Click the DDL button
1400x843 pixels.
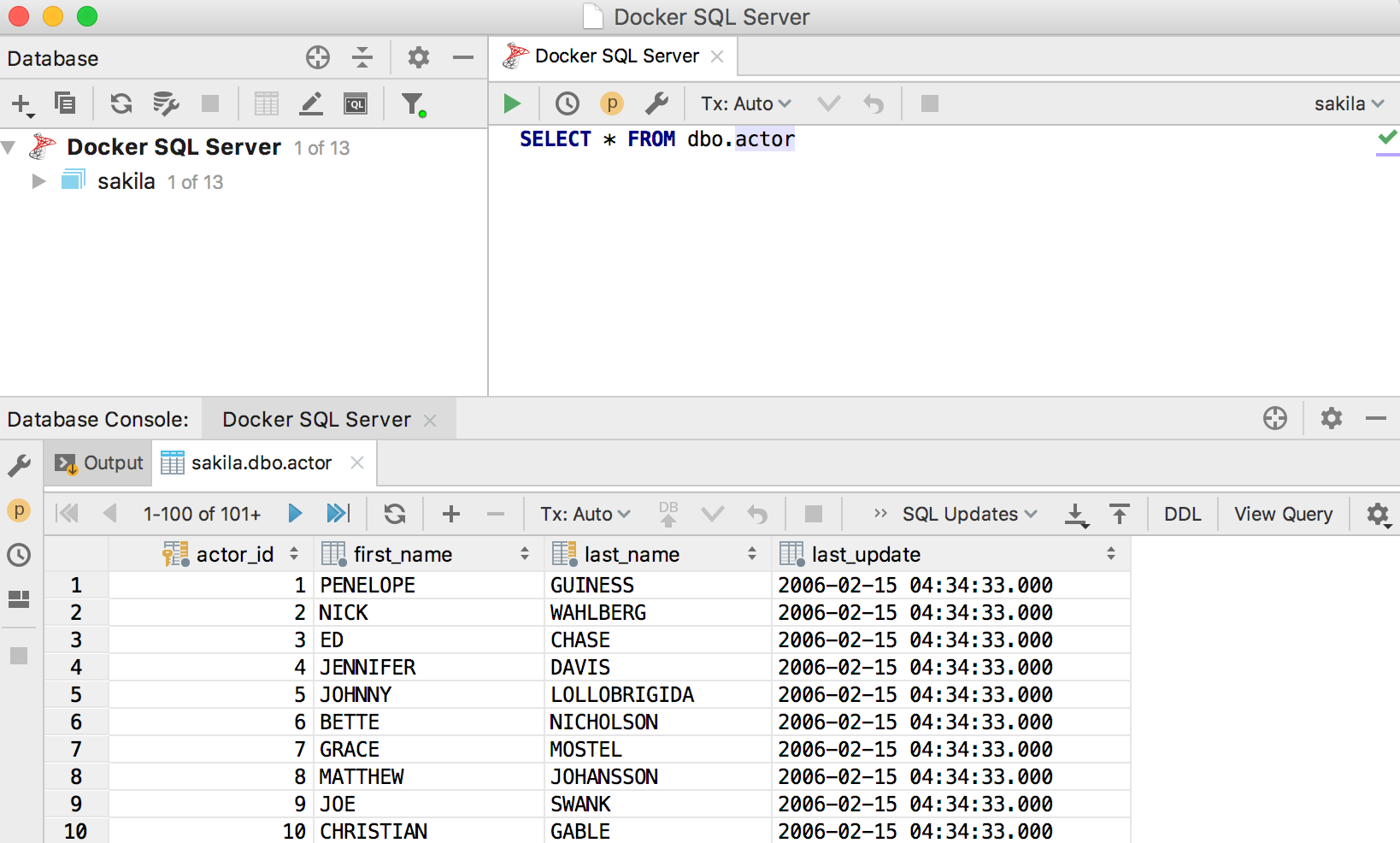[1182, 514]
